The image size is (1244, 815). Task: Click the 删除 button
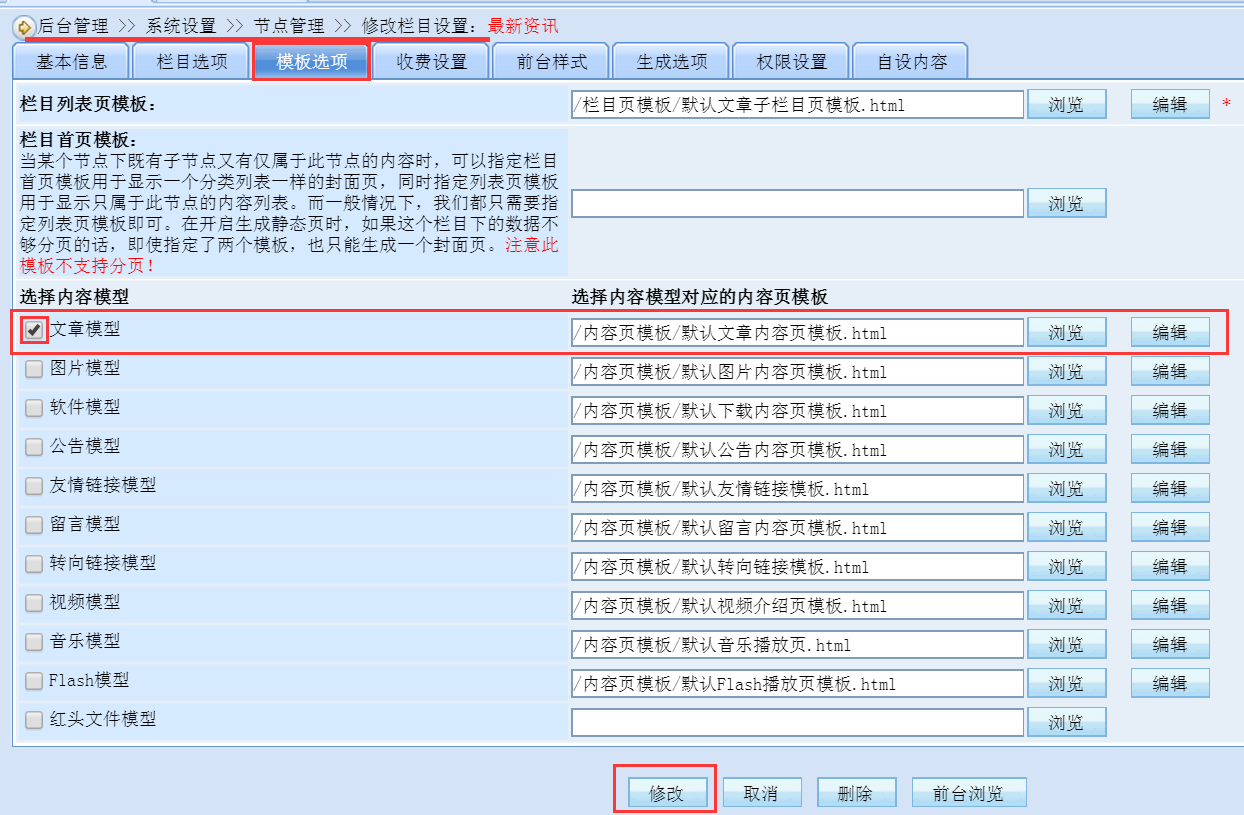click(856, 793)
